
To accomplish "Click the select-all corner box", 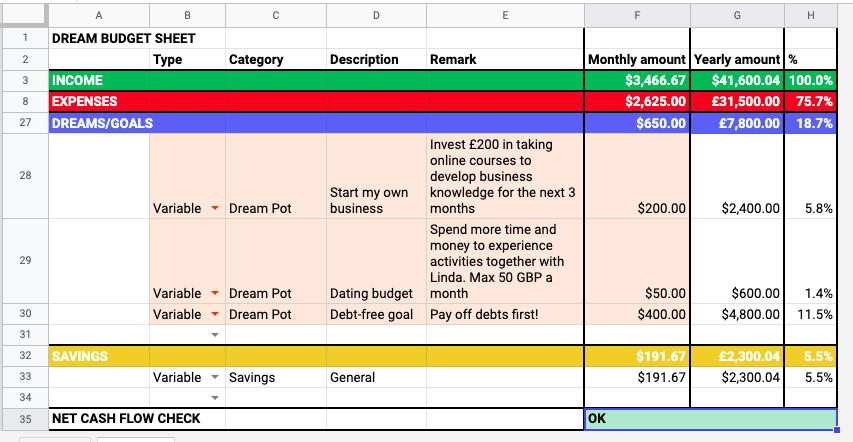I will (24, 15).
